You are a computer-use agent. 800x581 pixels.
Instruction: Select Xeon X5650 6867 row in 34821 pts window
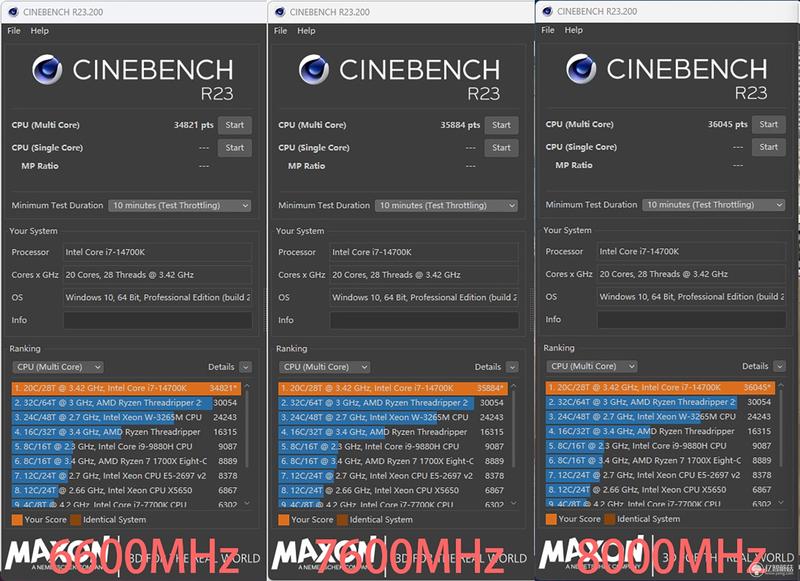pyautogui.click(x=126, y=490)
